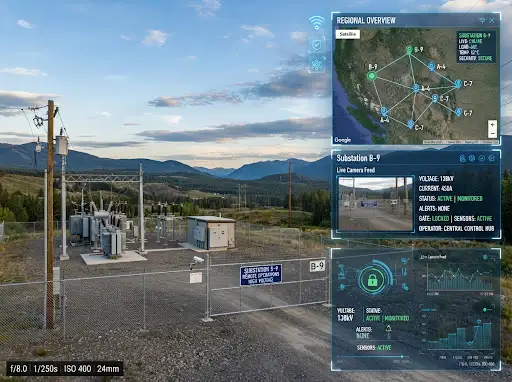Click the home icon in the Substation B-9 header
The width and height of the screenshot is (512, 382).
492,158
